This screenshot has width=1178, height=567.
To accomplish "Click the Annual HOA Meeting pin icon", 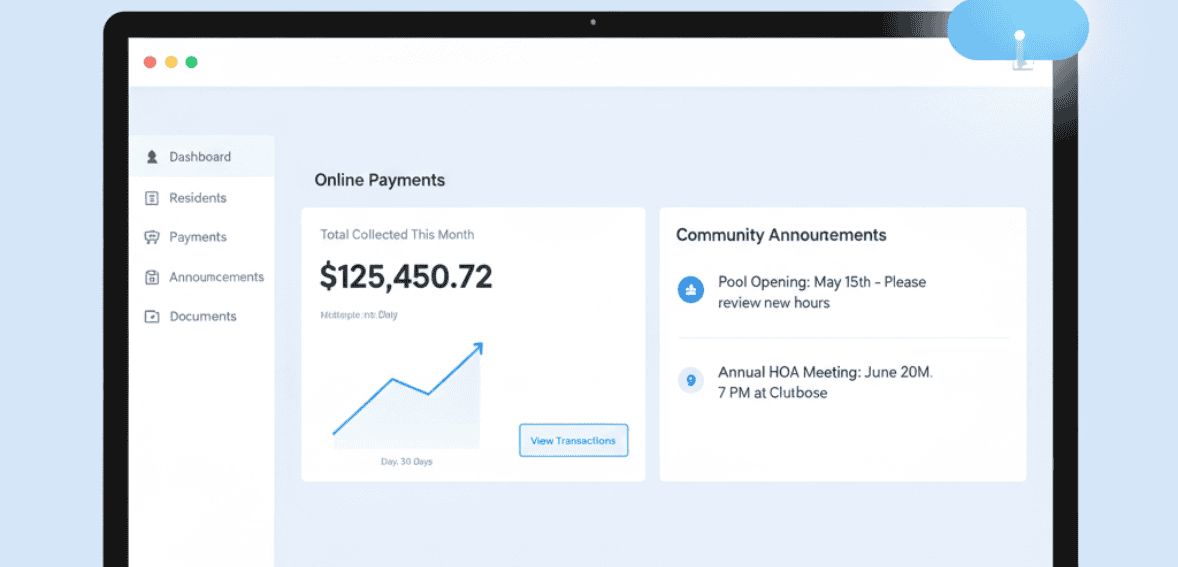I will click(x=690, y=380).
